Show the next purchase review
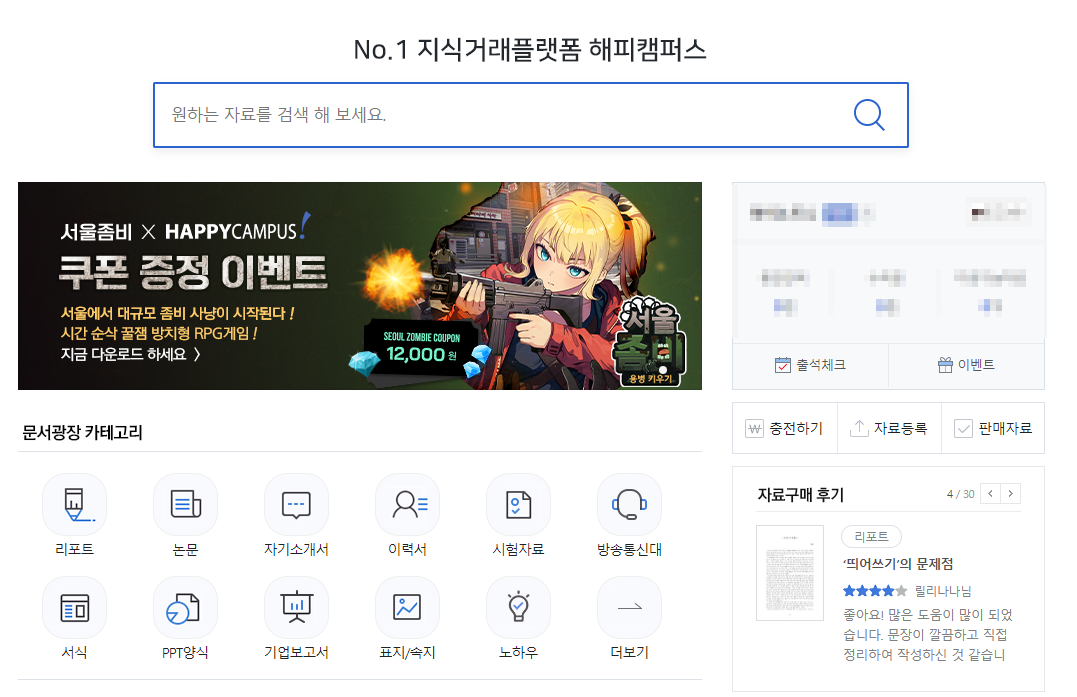Screen dimensions: 1077x697 (x=1012, y=493)
